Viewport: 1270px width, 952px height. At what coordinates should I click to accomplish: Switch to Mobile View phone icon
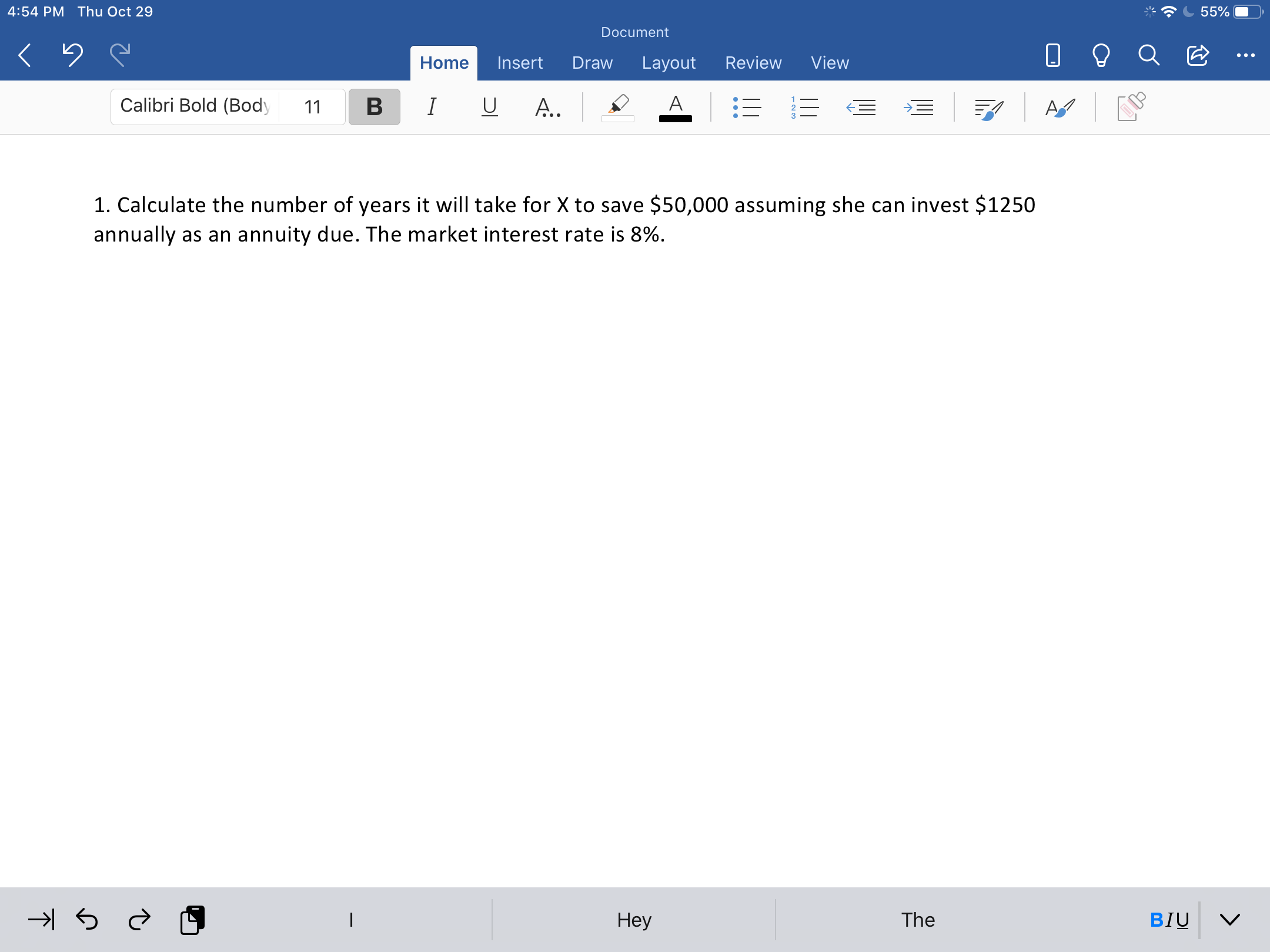click(x=1052, y=55)
